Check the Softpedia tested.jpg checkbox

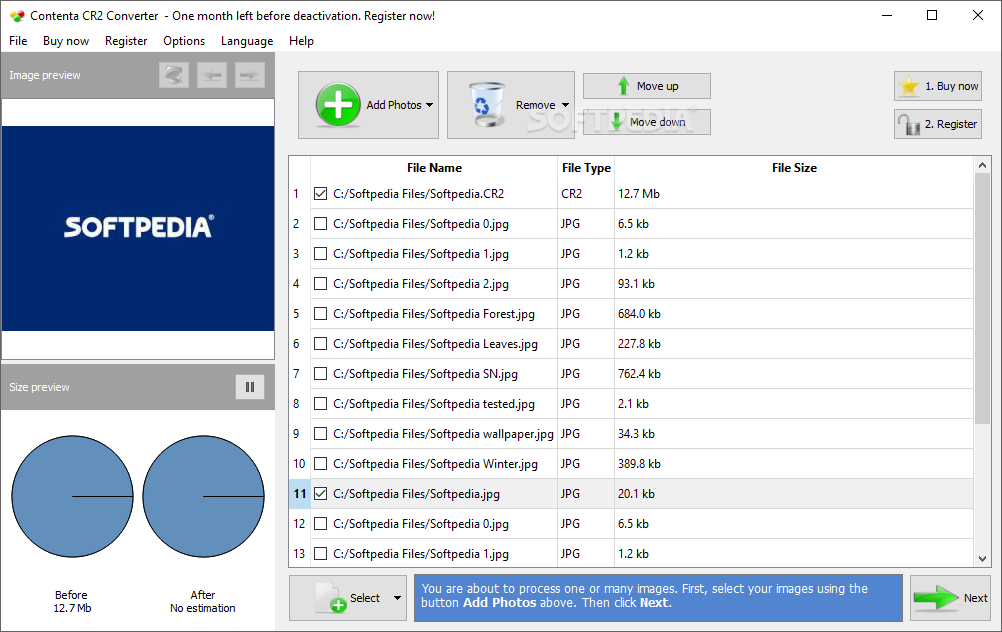pos(321,404)
